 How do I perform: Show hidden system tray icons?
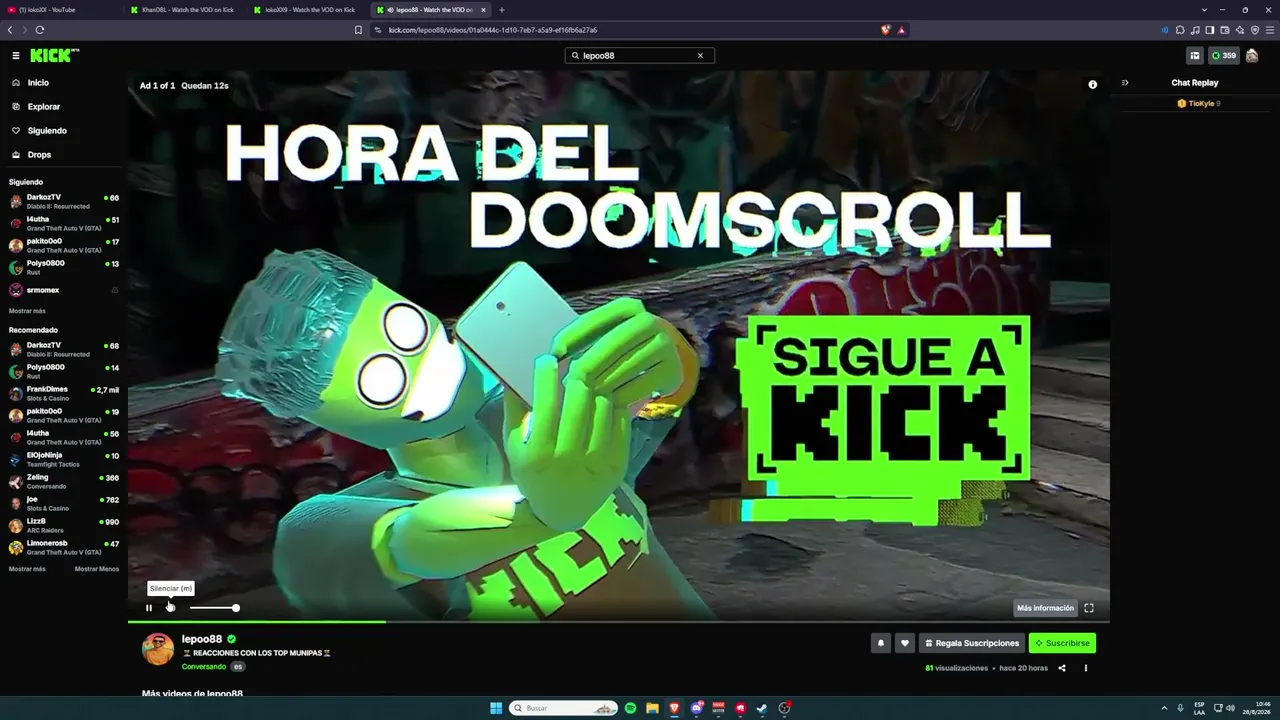(x=1164, y=708)
